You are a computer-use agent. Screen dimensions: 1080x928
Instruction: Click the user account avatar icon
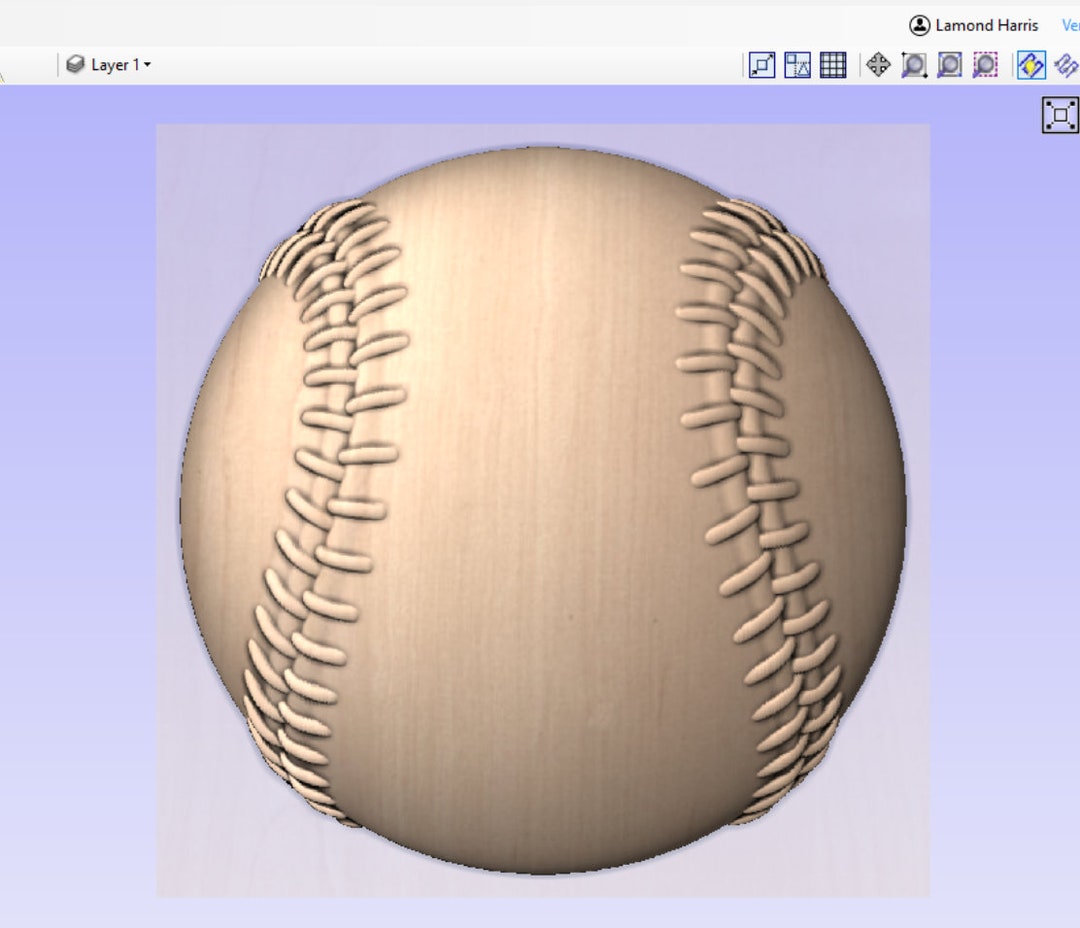921,25
